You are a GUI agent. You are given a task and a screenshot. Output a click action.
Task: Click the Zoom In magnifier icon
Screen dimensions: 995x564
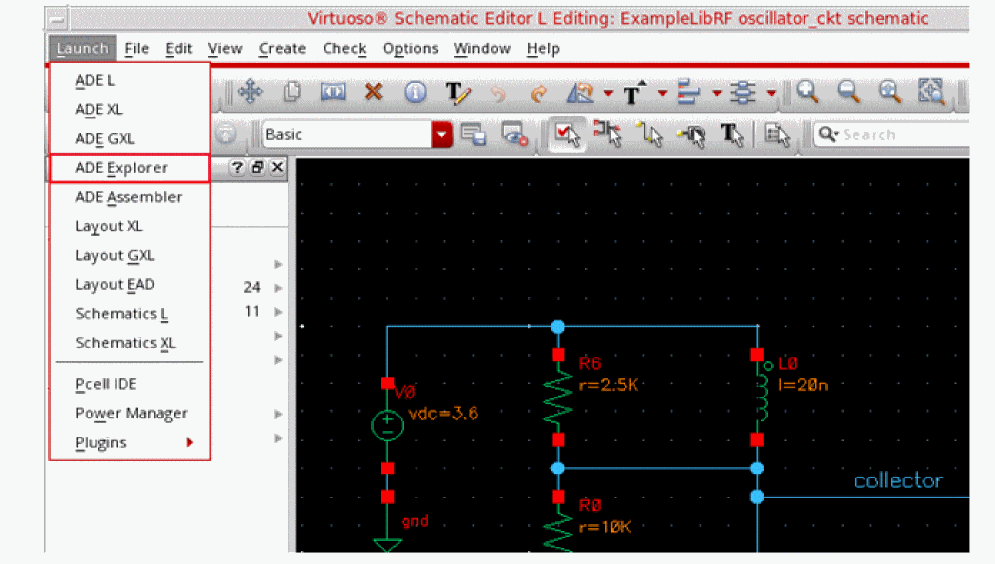[807, 92]
